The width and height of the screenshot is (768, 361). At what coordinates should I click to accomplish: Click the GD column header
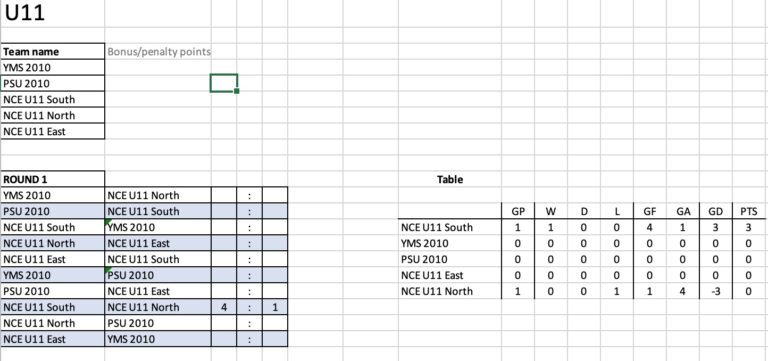(716, 211)
